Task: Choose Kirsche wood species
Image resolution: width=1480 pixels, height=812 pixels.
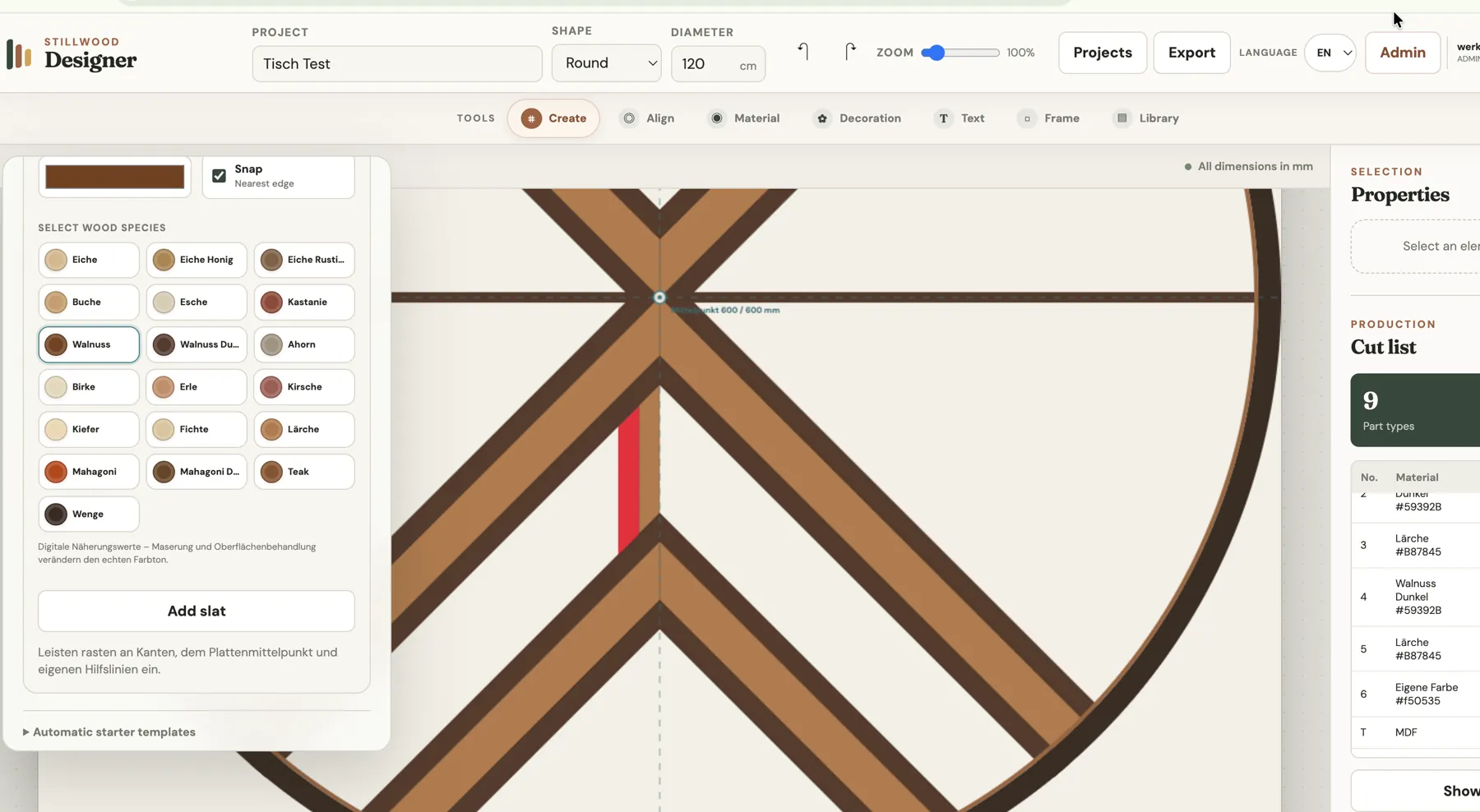Action: pyautogui.click(x=304, y=387)
